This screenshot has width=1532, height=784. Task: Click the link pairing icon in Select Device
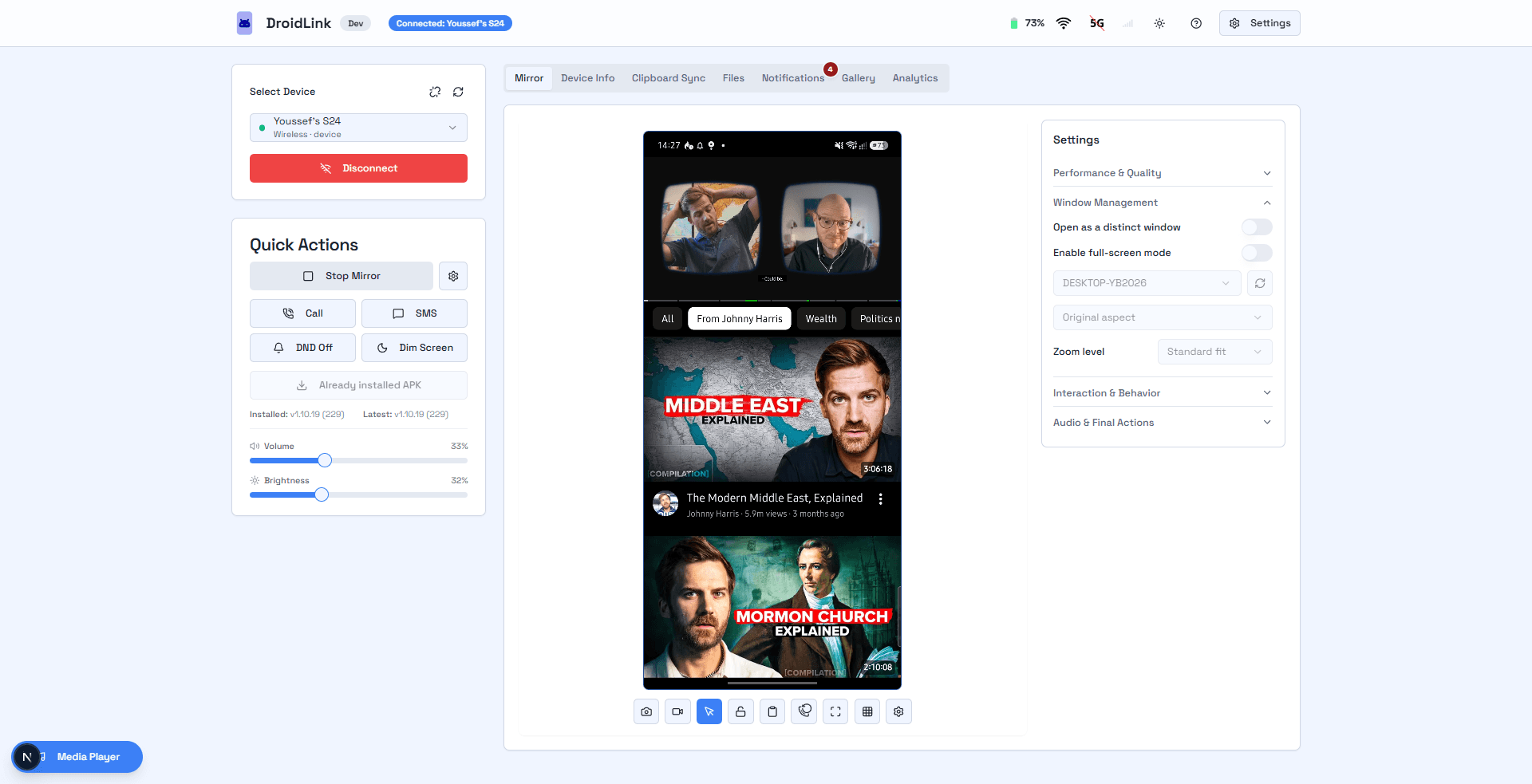[x=435, y=92]
